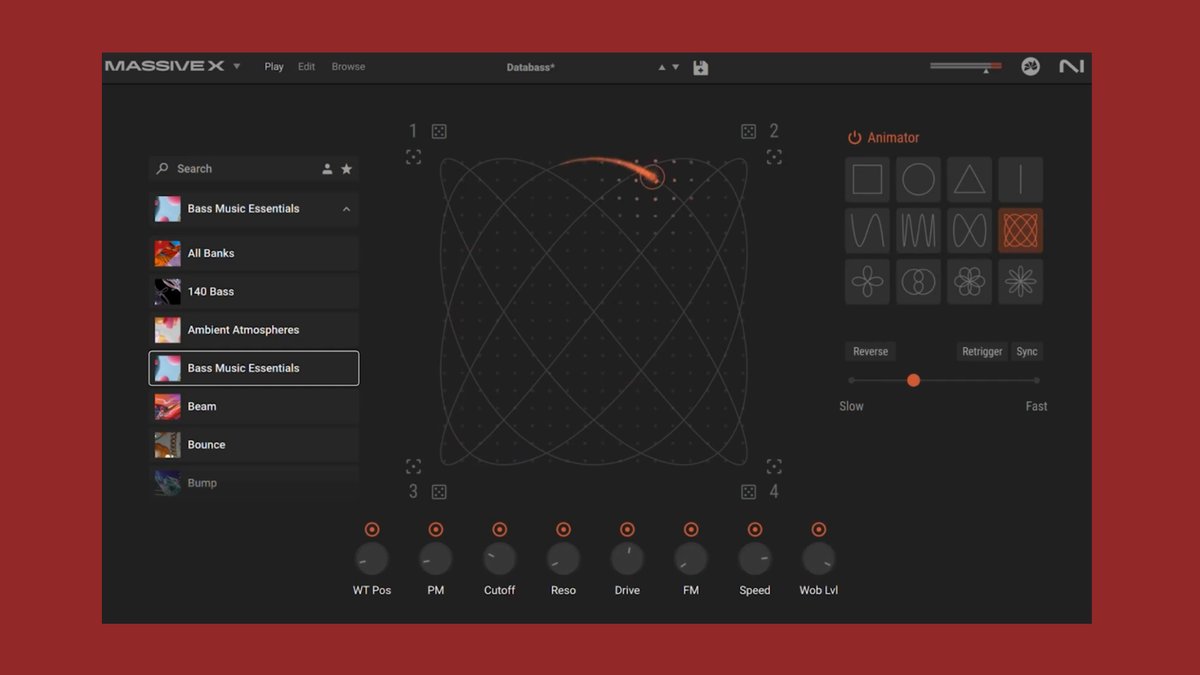Image resolution: width=1200 pixels, height=675 pixels.
Task: Select the highlighted Bass Music Essentials bank
Action: [254, 368]
